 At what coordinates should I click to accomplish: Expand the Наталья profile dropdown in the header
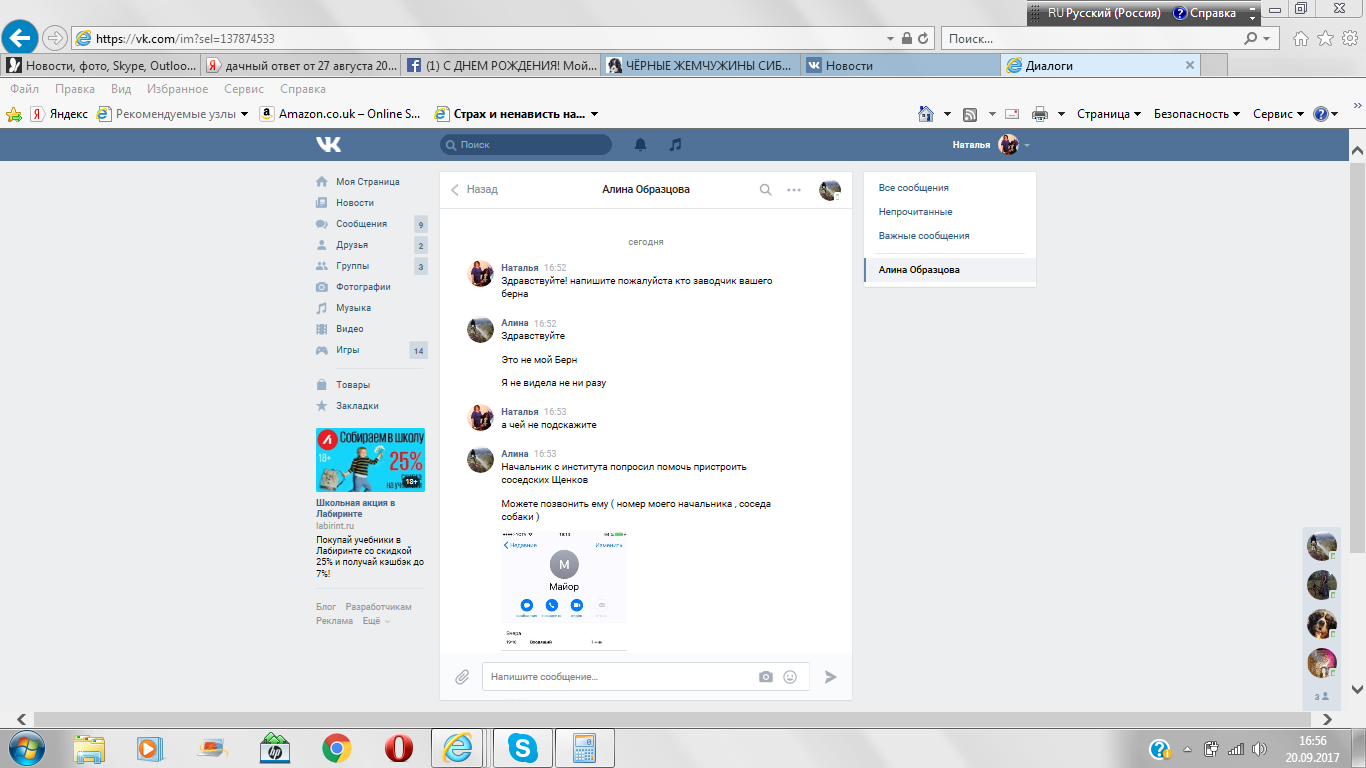pyautogui.click(x=990, y=145)
